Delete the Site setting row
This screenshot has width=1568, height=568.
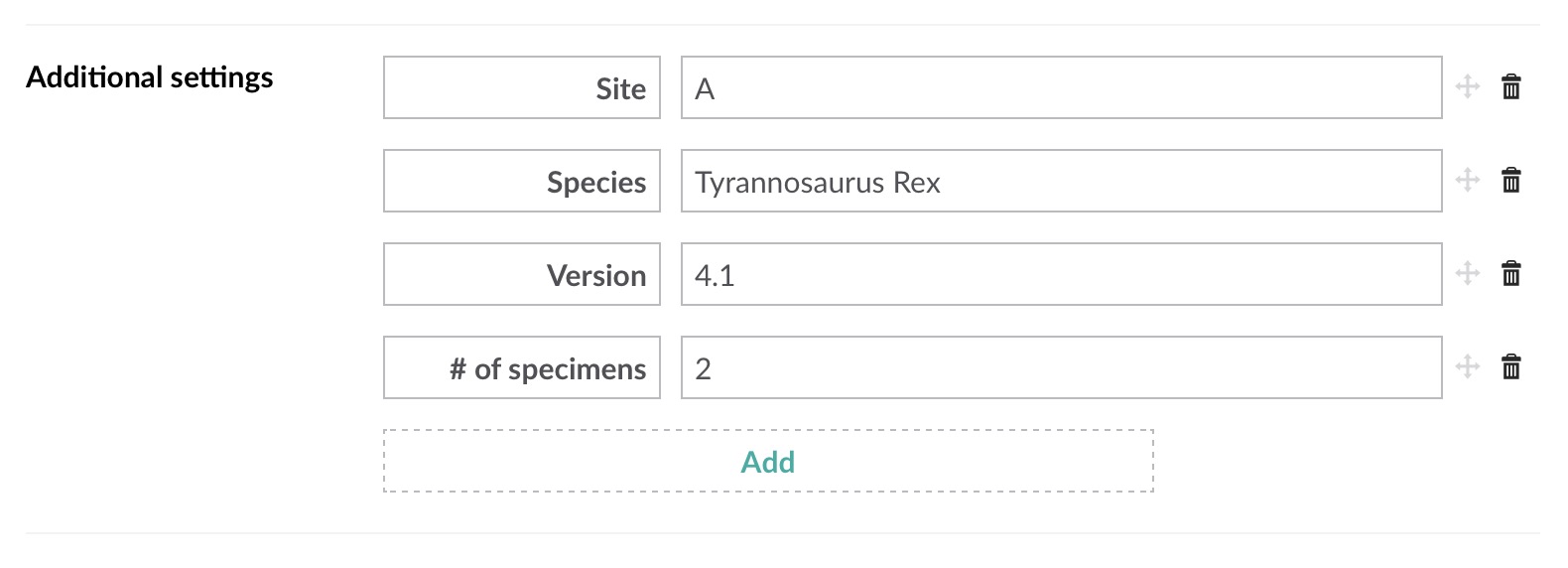[x=1510, y=87]
